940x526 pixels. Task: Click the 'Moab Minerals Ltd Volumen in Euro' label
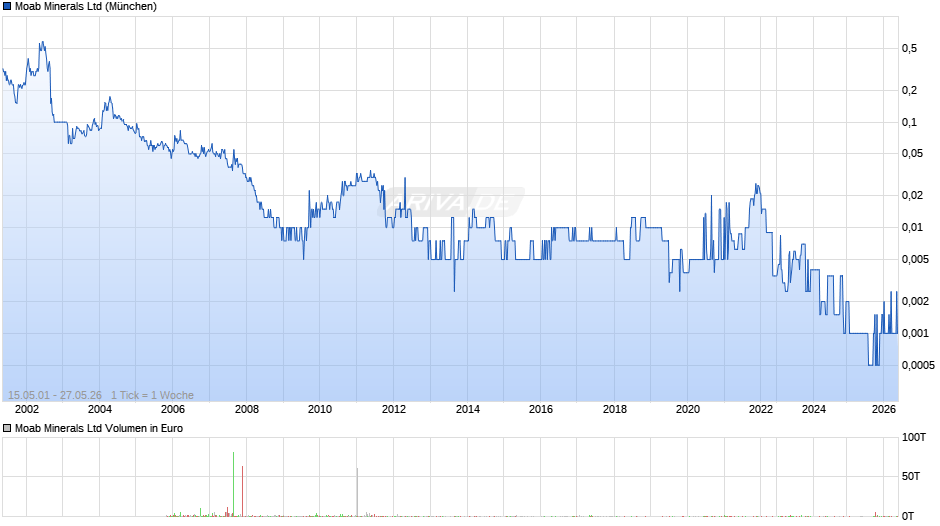click(x=99, y=428)
